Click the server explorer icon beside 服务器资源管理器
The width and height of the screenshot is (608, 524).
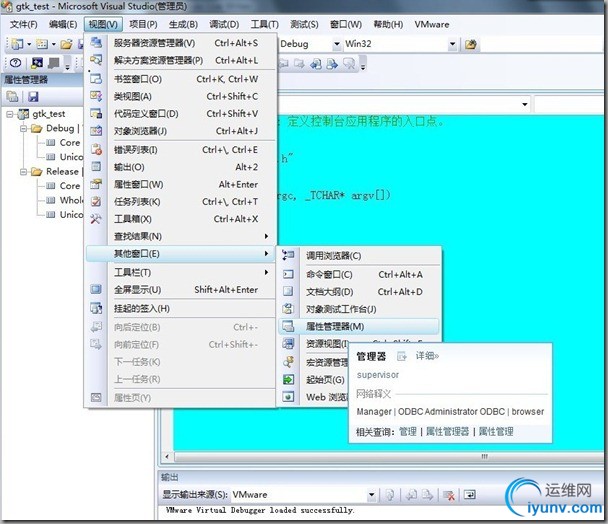tap(96, 42)
